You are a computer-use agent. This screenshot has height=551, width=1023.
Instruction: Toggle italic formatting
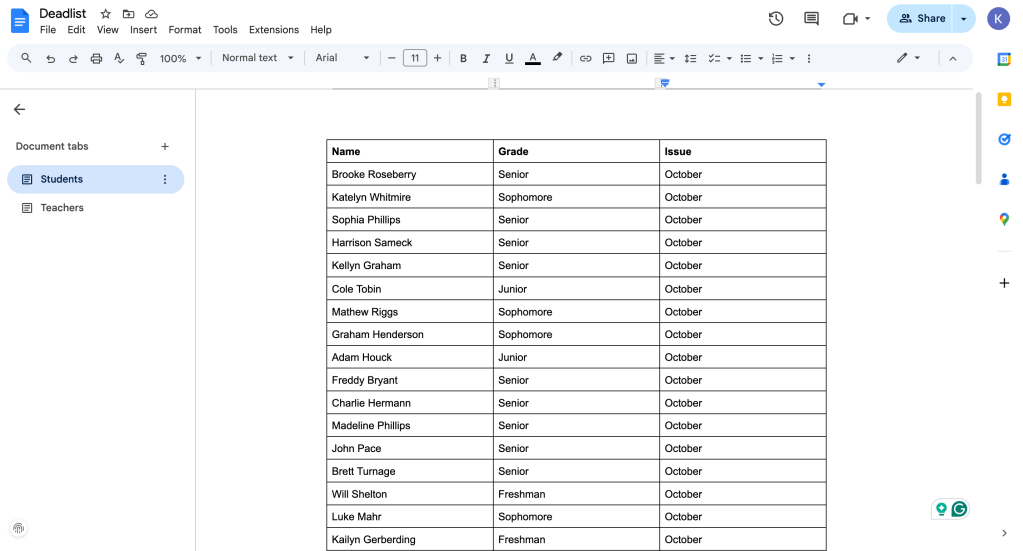point(486,58)
